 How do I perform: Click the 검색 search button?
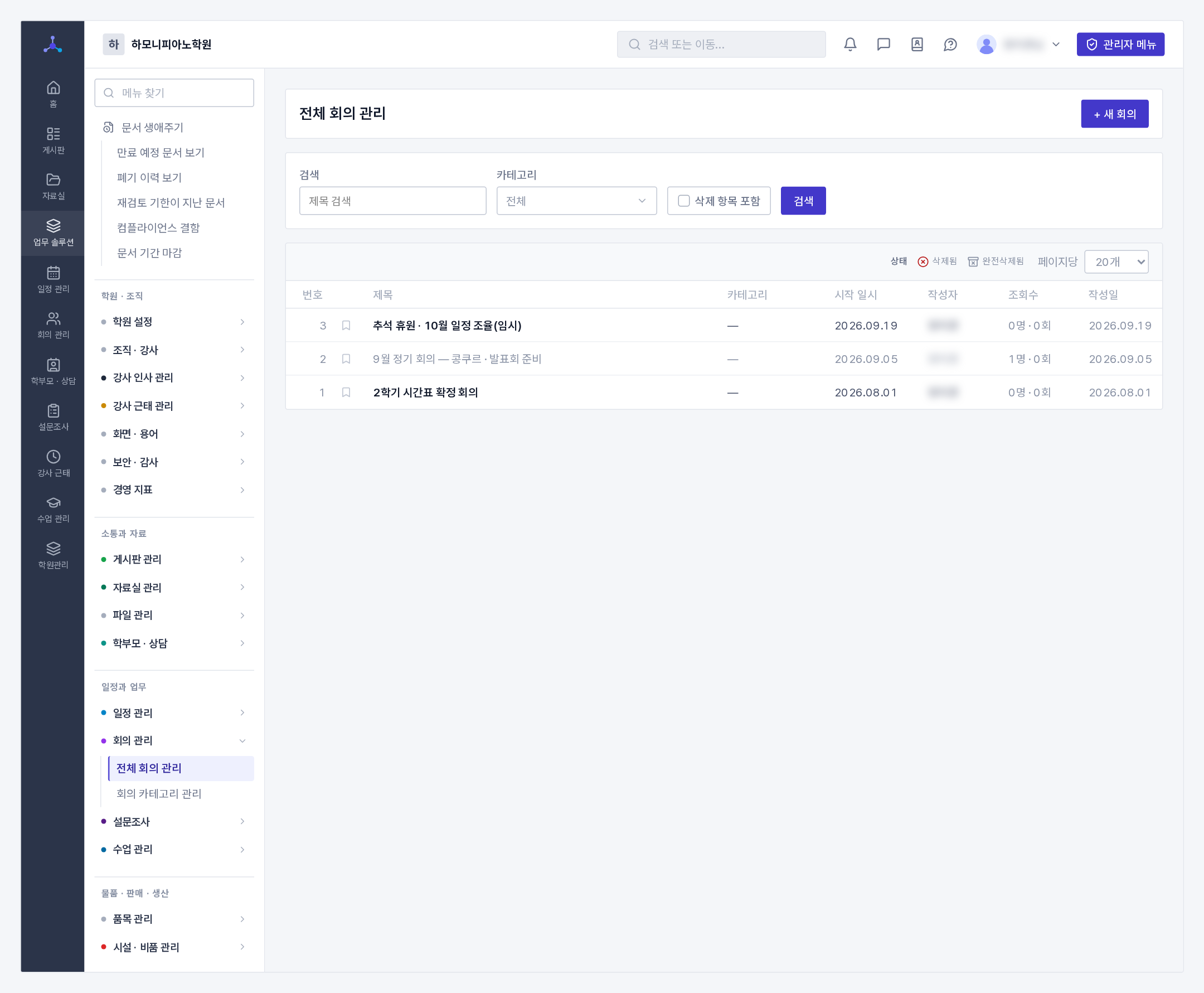tap(803, 201)
